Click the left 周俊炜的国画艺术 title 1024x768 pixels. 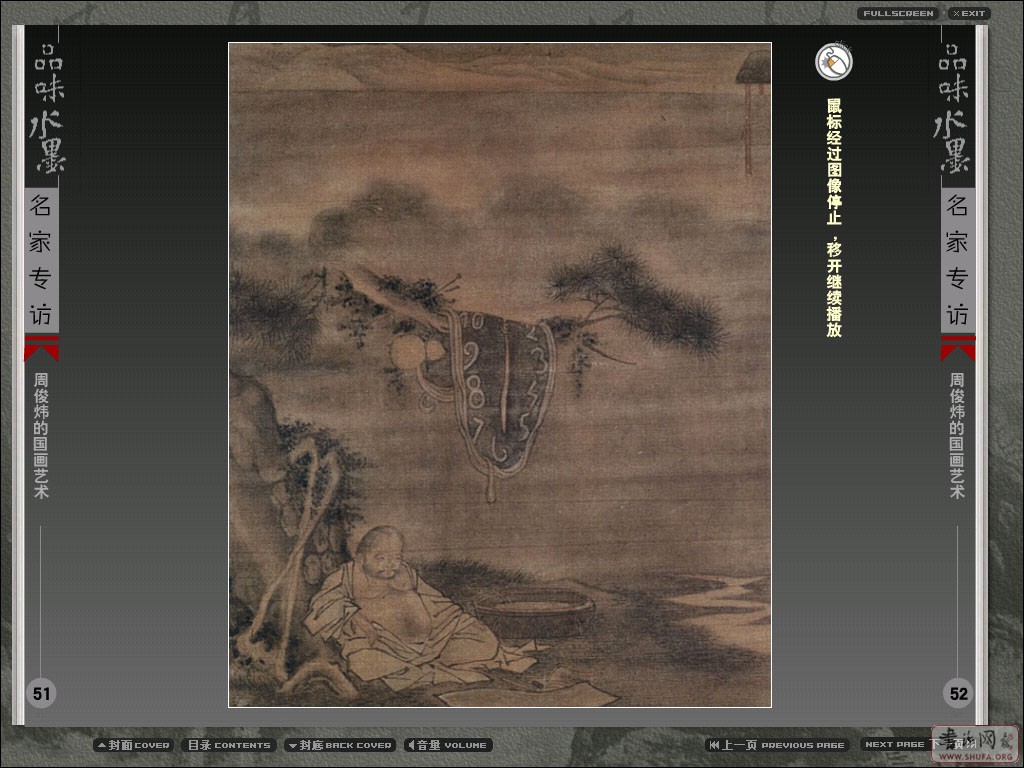pos(41,436)
